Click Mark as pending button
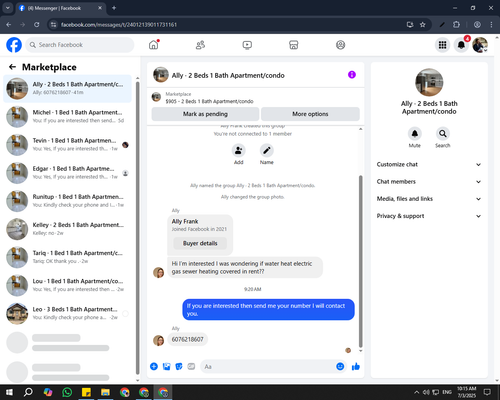The image size is (500, 400). pyautogui.click(x=205, y=114)
